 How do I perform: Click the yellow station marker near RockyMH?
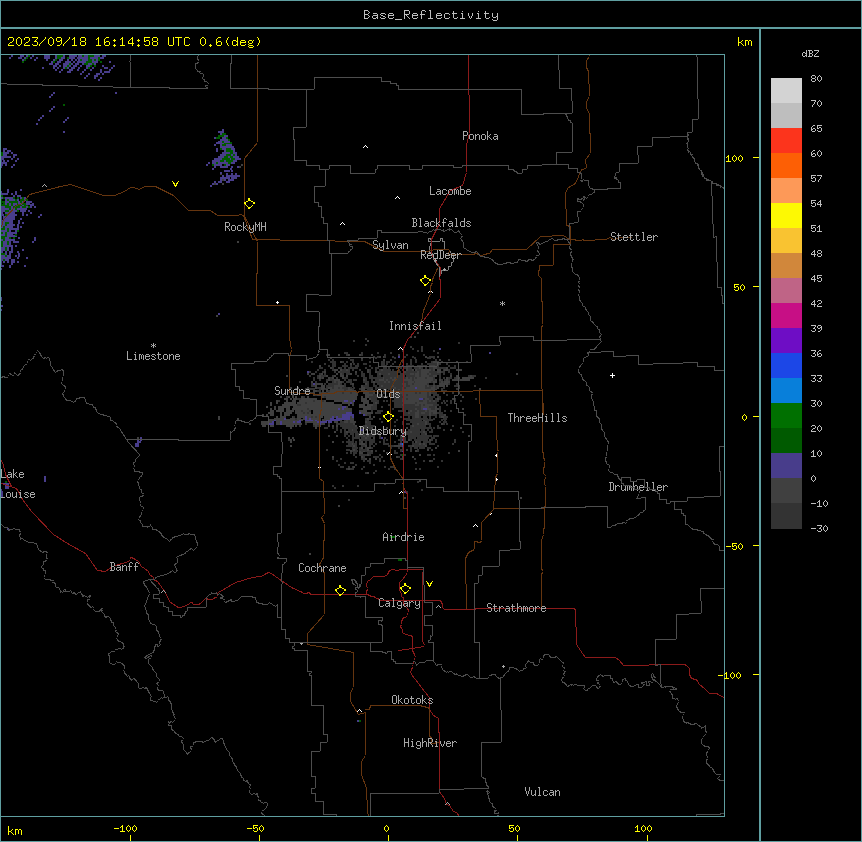click(x=250, y=204)
